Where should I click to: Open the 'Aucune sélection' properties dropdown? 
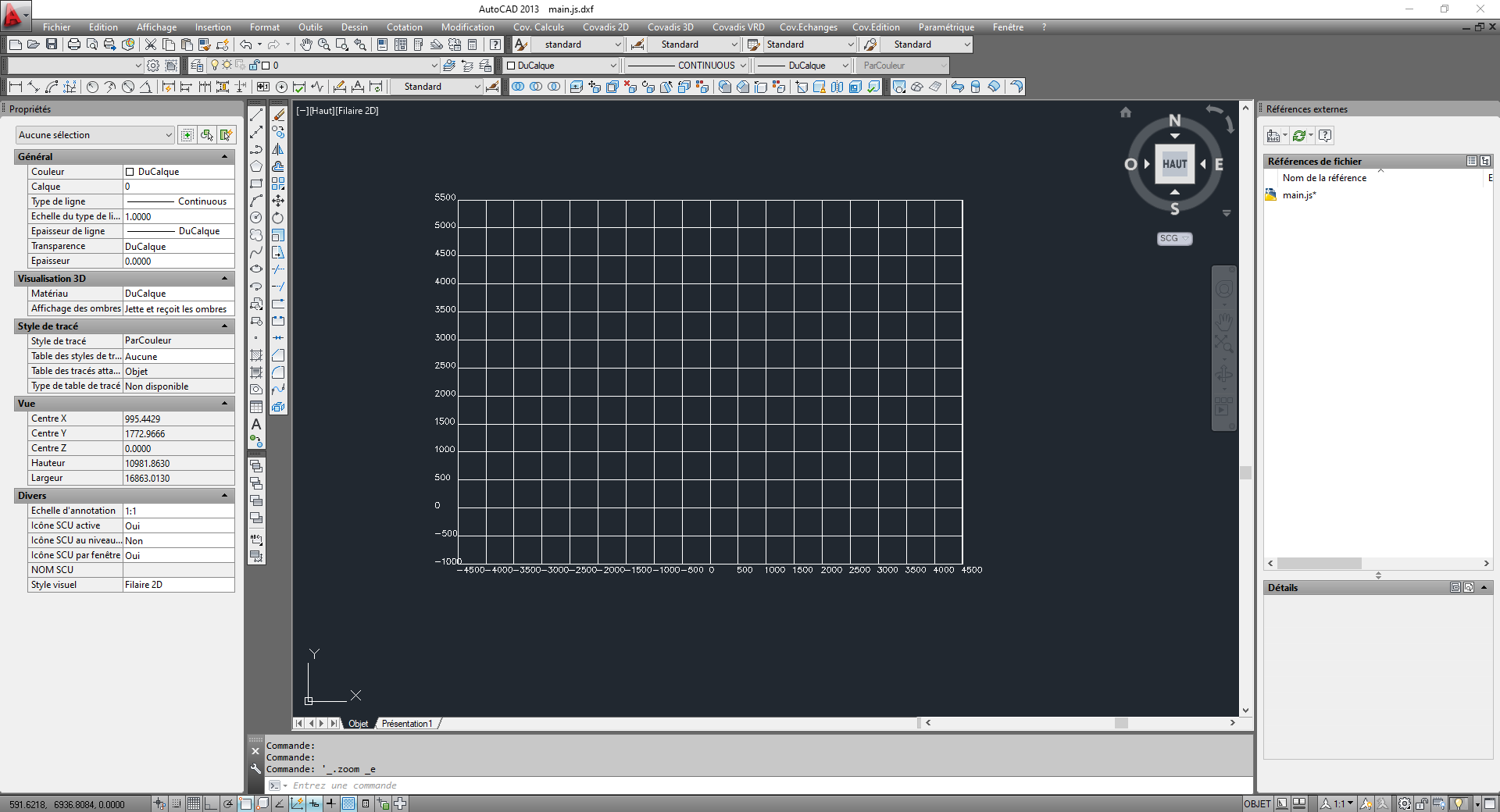pos(168,134)
